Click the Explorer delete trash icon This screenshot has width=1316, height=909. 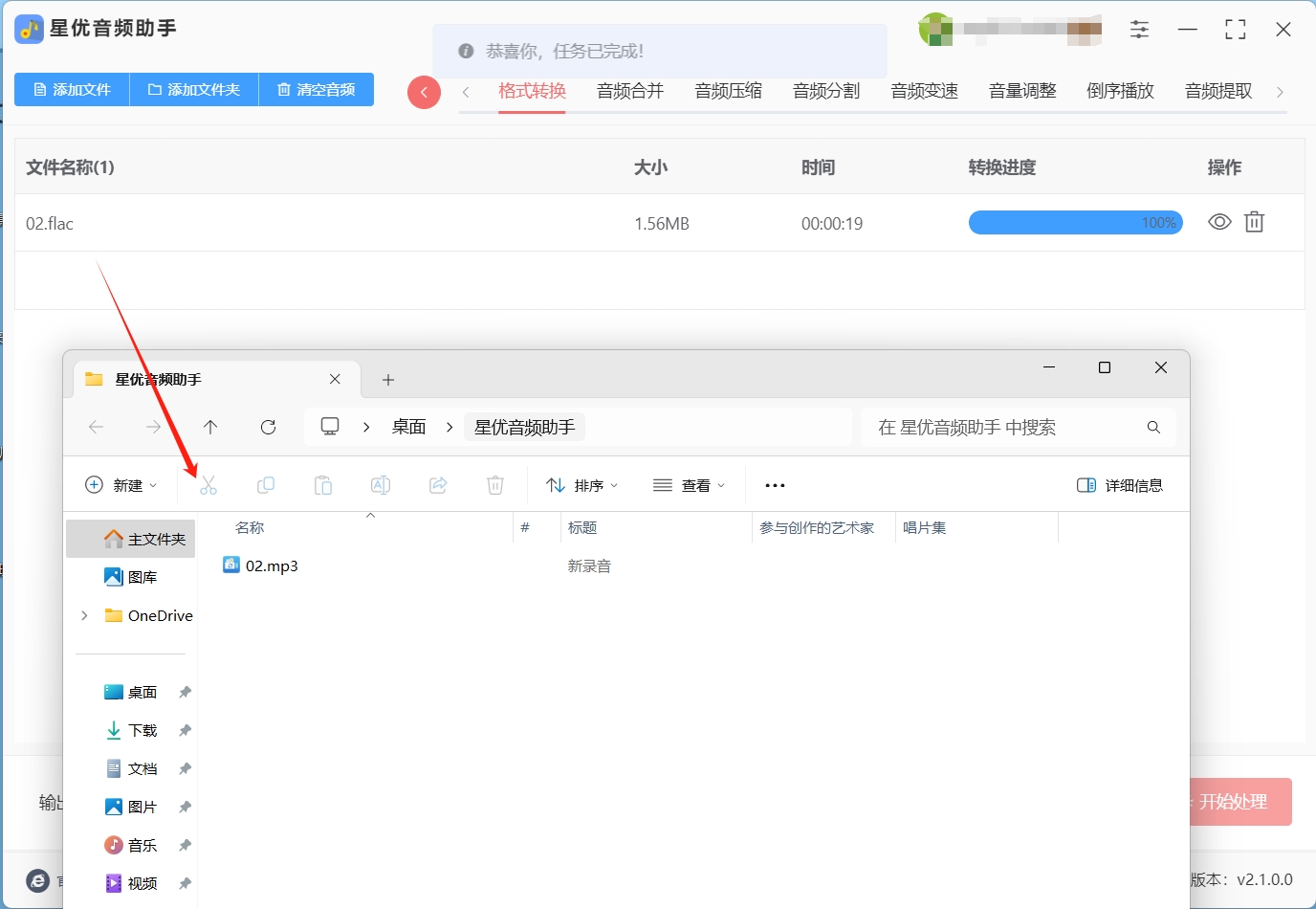[495, 485]
